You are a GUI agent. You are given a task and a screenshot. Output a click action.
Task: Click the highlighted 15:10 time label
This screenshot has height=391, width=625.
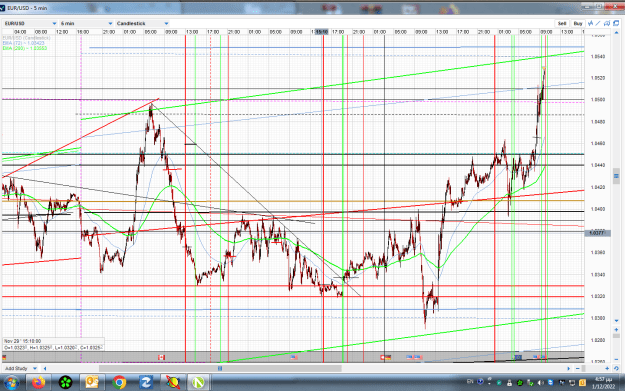322,31
